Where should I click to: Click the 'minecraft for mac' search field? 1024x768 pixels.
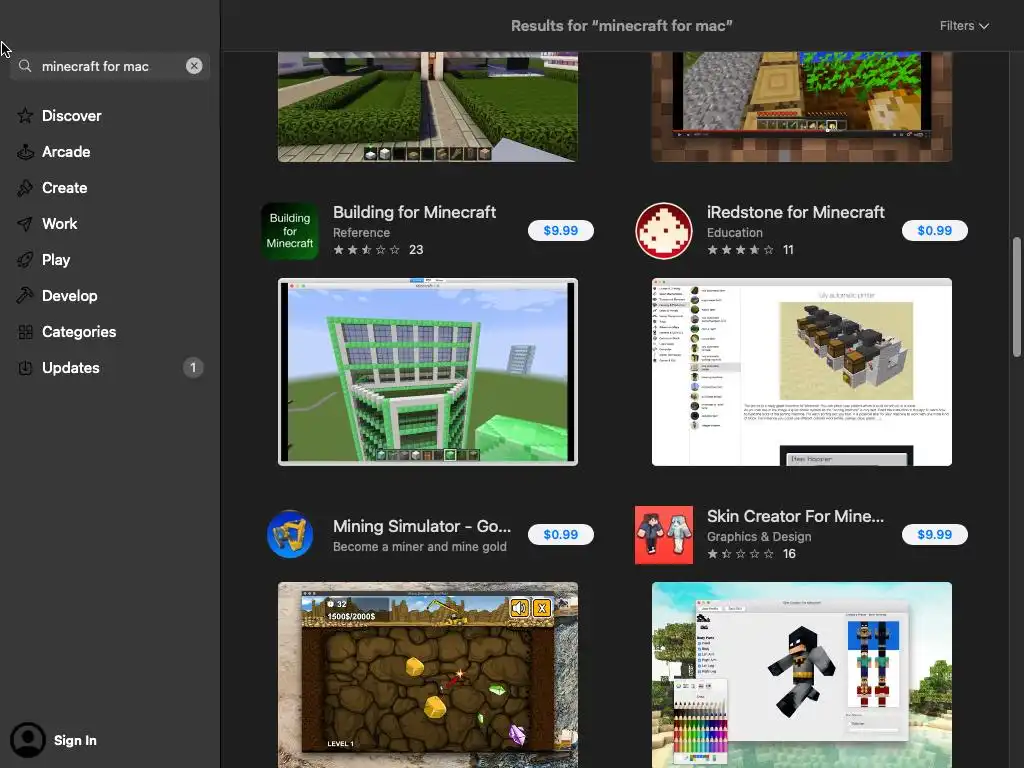point(110,66)
